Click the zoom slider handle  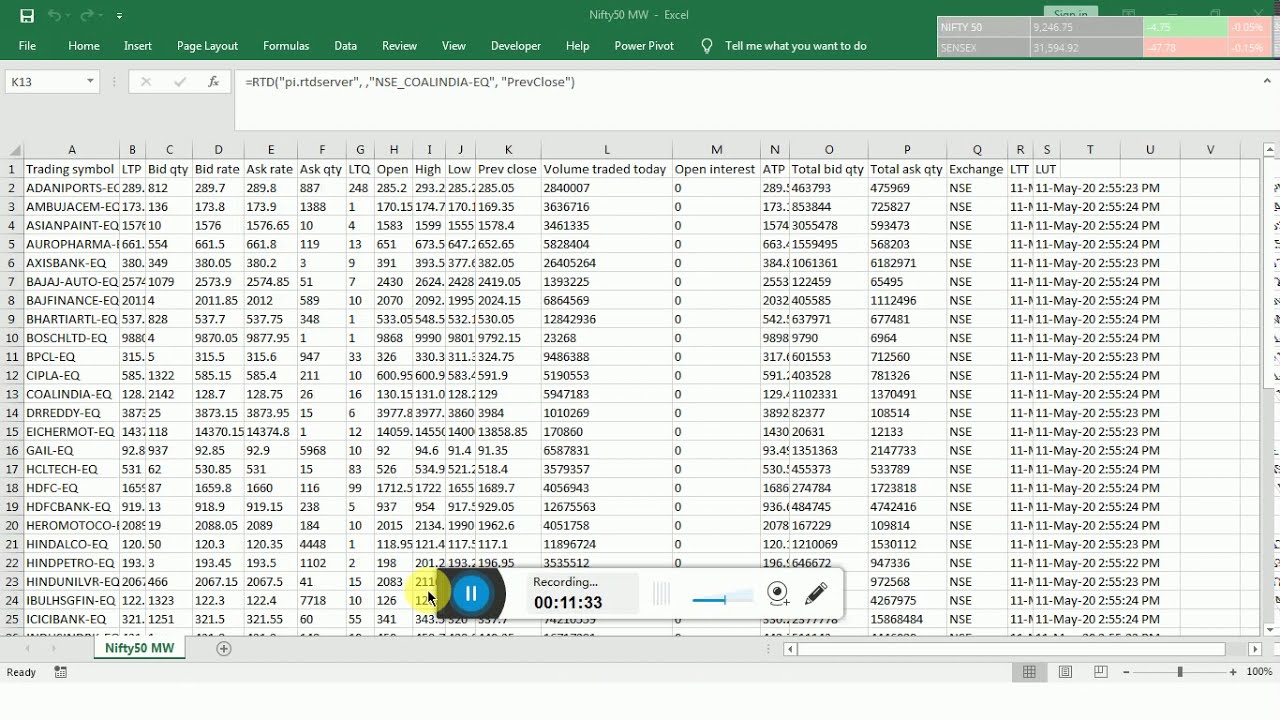[x=1180, y=673]
